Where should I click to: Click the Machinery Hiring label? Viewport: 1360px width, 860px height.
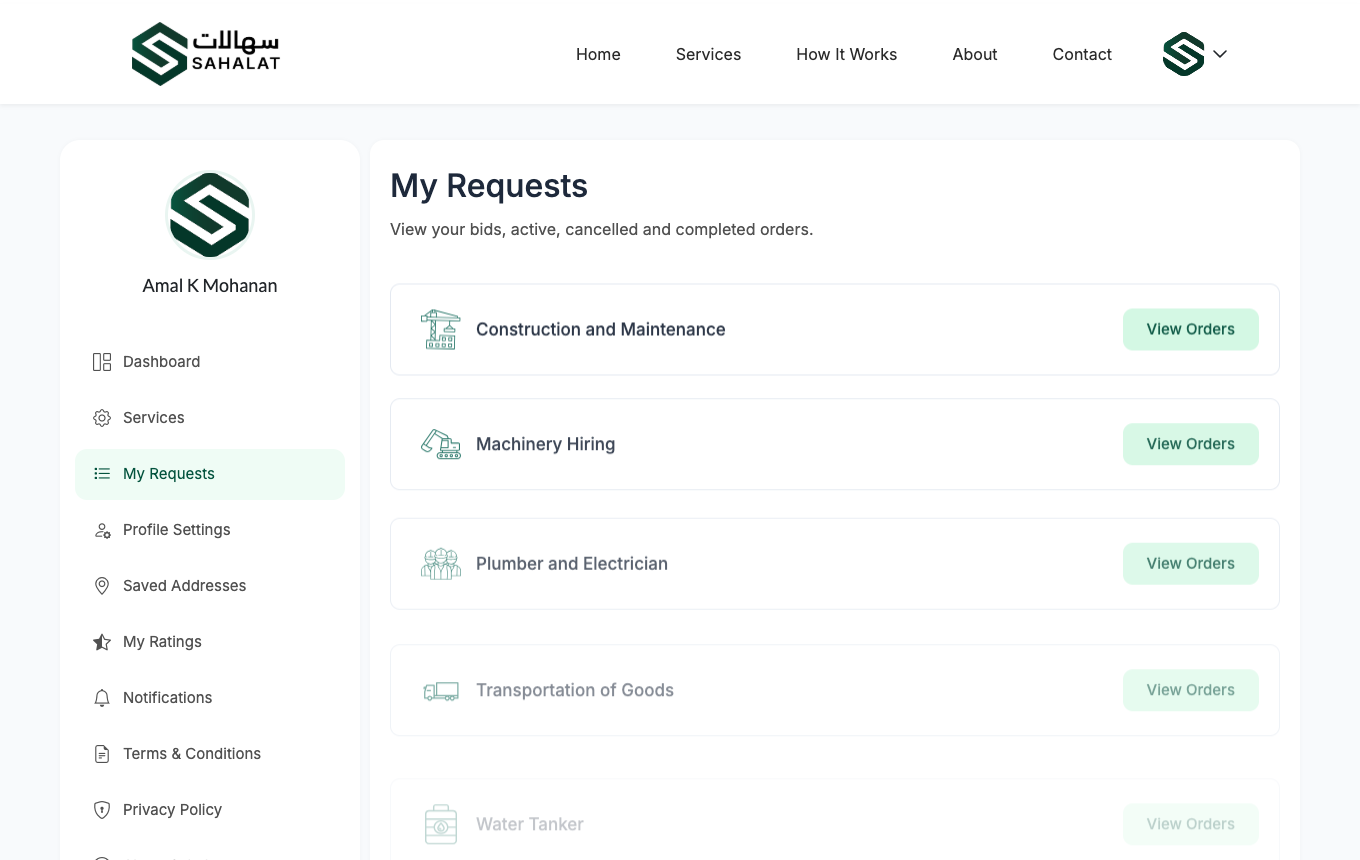click(546, 444)
